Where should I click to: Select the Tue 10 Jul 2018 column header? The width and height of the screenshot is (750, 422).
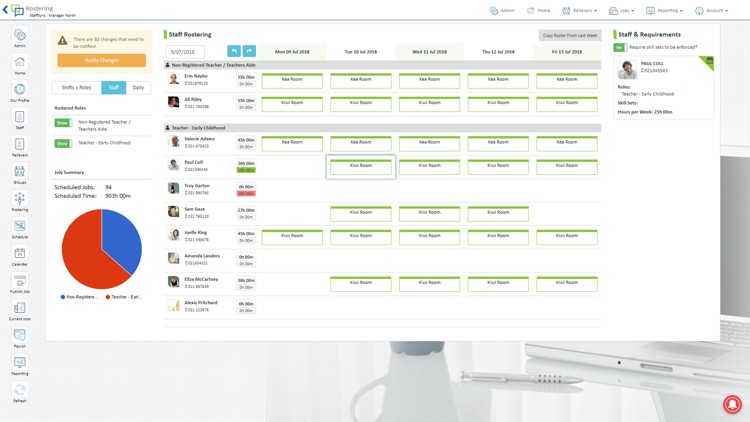click(361, 52)
